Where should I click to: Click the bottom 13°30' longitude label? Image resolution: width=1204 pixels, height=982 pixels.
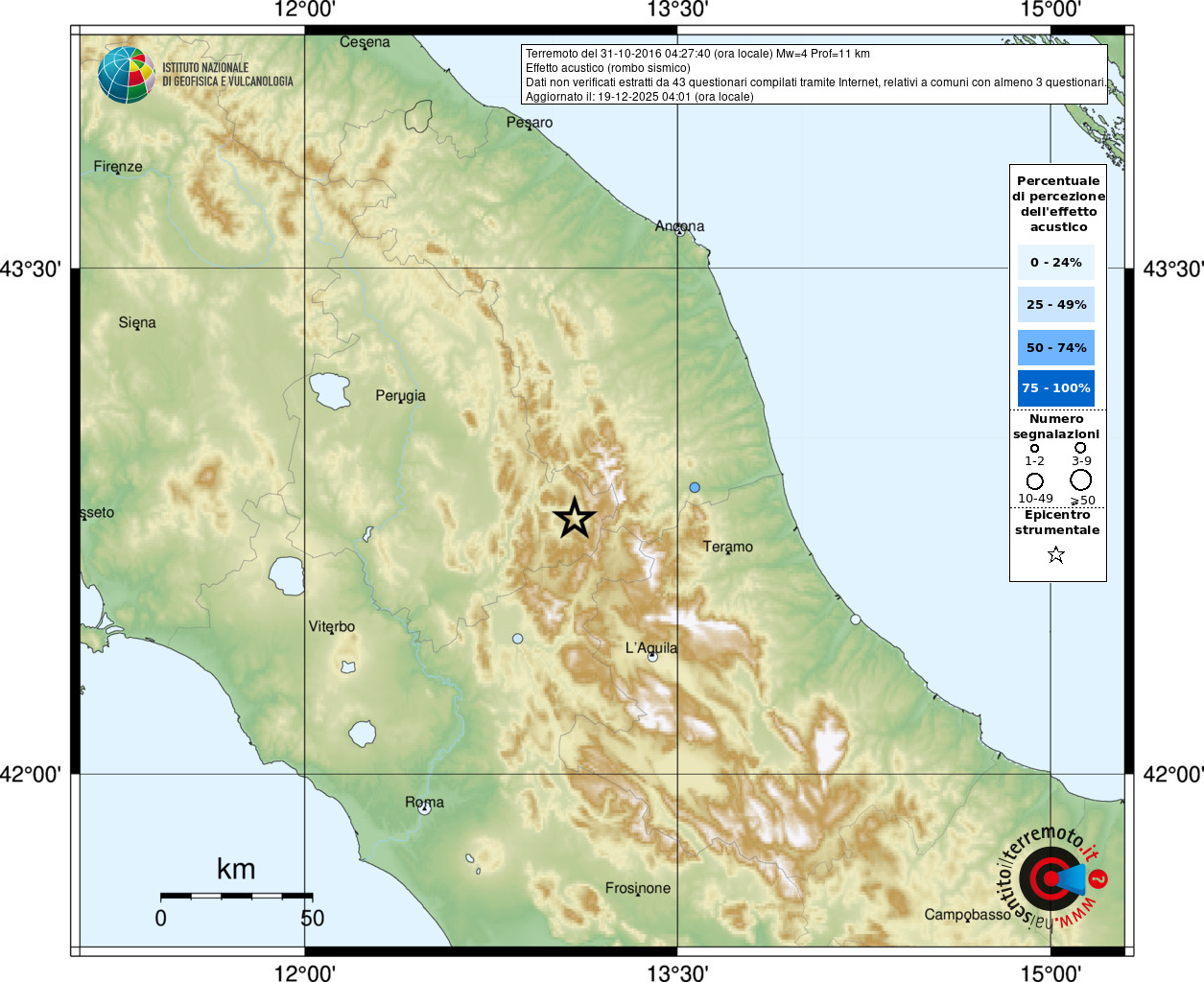pos(677,973)
